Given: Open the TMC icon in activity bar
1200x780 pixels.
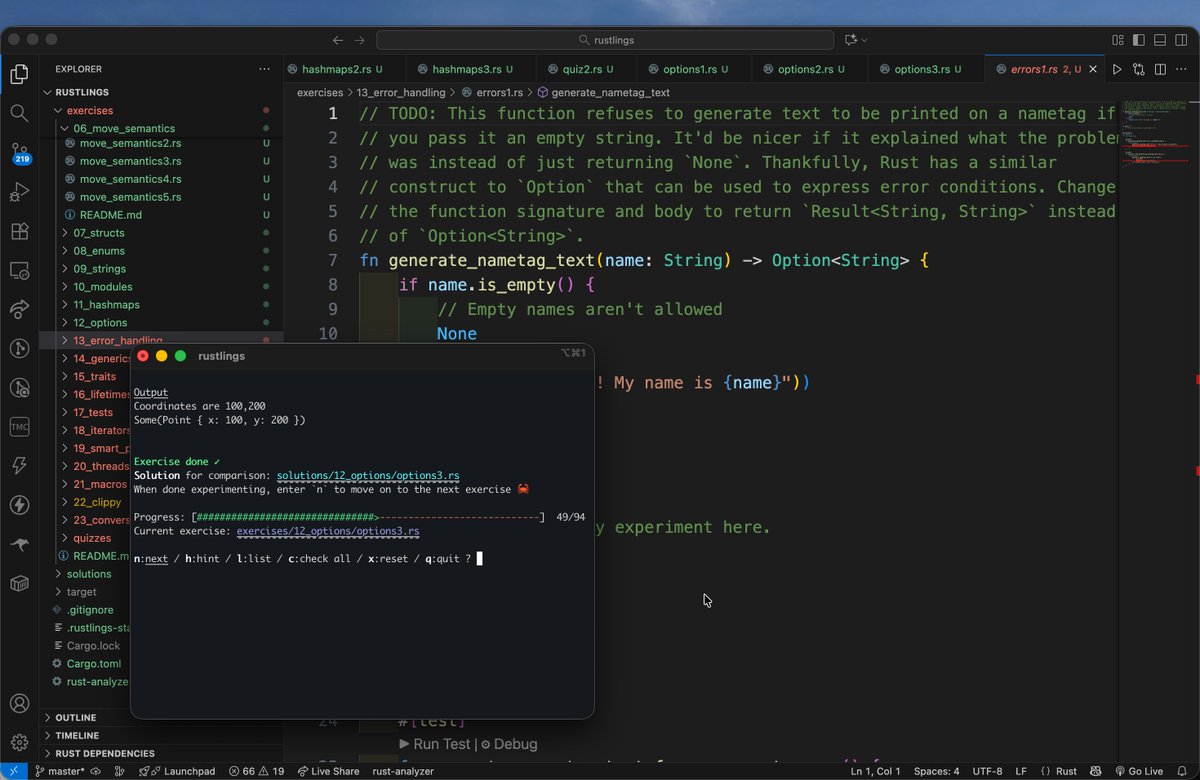Looking at the screenshot, I should point(19,427).
